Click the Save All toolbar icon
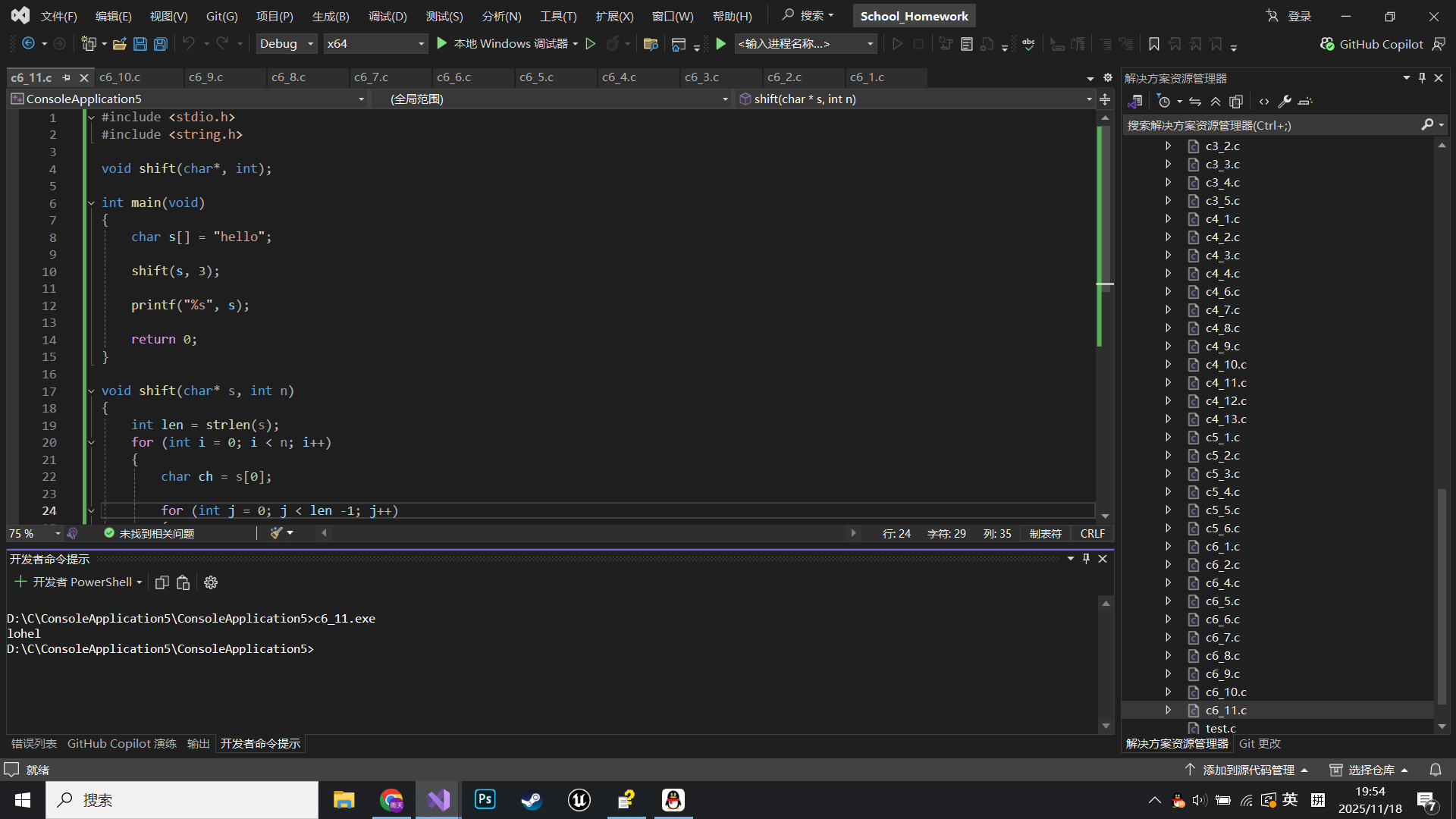1456x819 pixels. pyautogui.click(x=161, y=44)
